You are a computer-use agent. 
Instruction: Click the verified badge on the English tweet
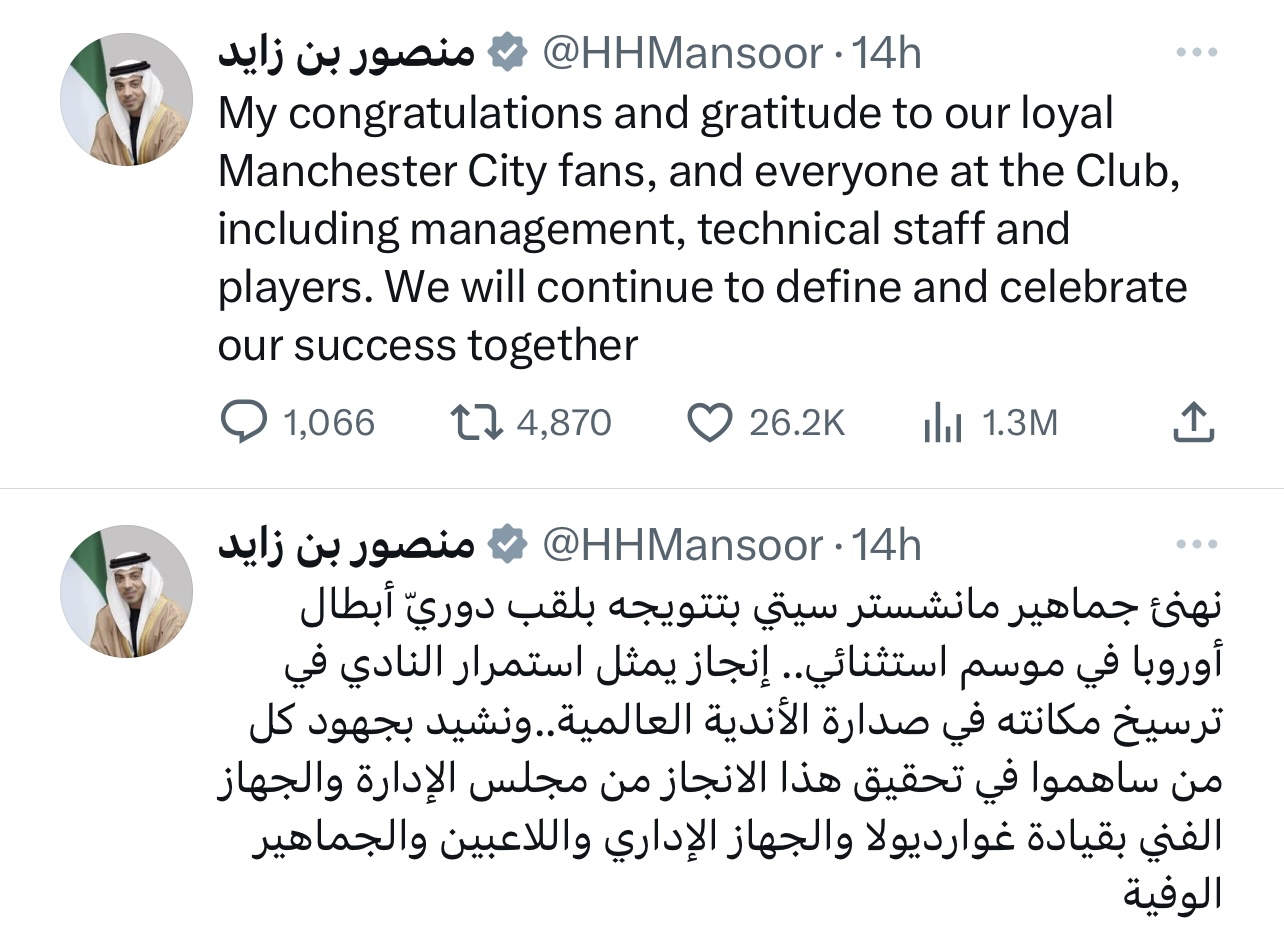click(508, 53)
